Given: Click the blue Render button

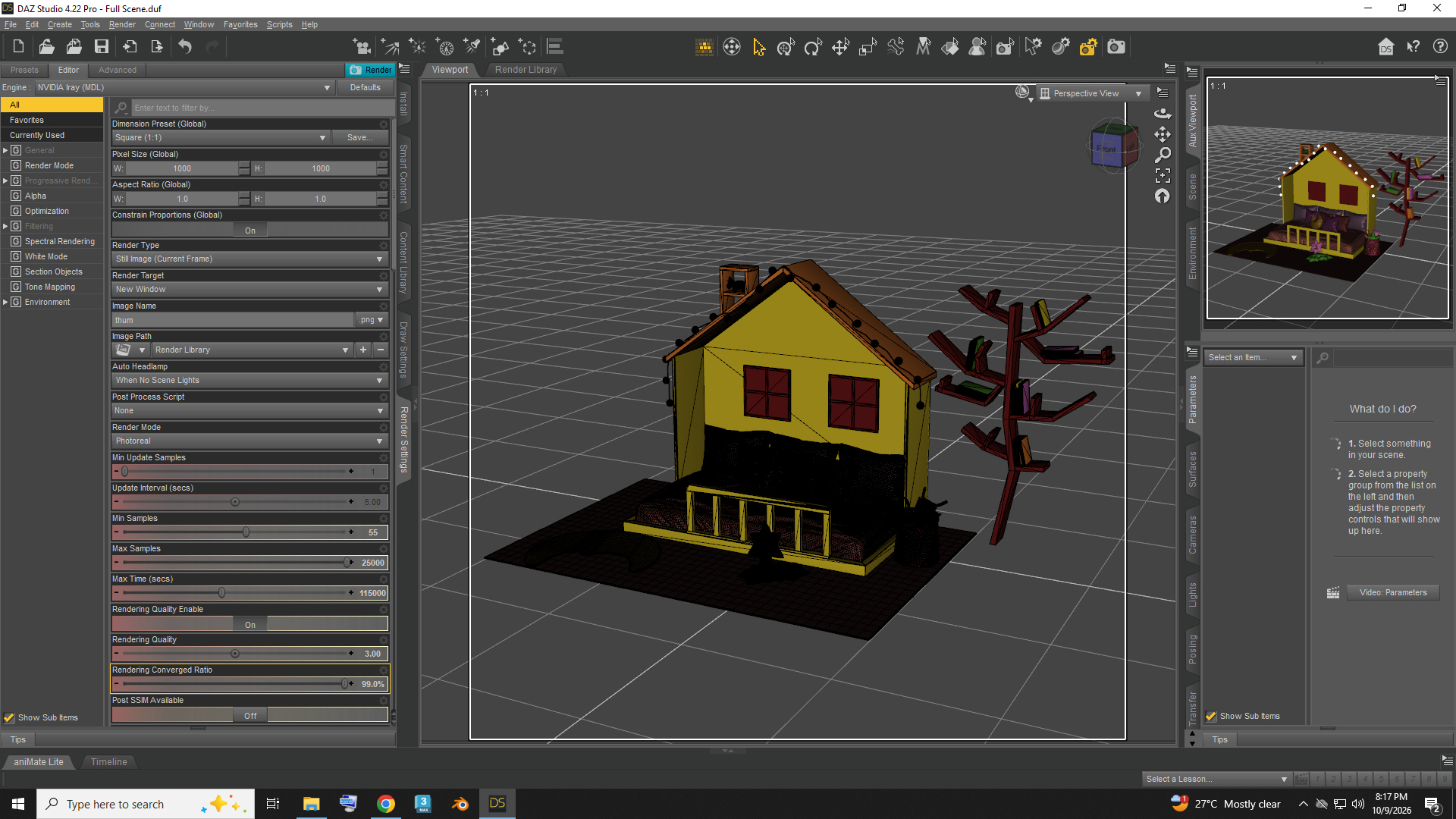Looking at the screenshot, I should (x=371, y=70).
